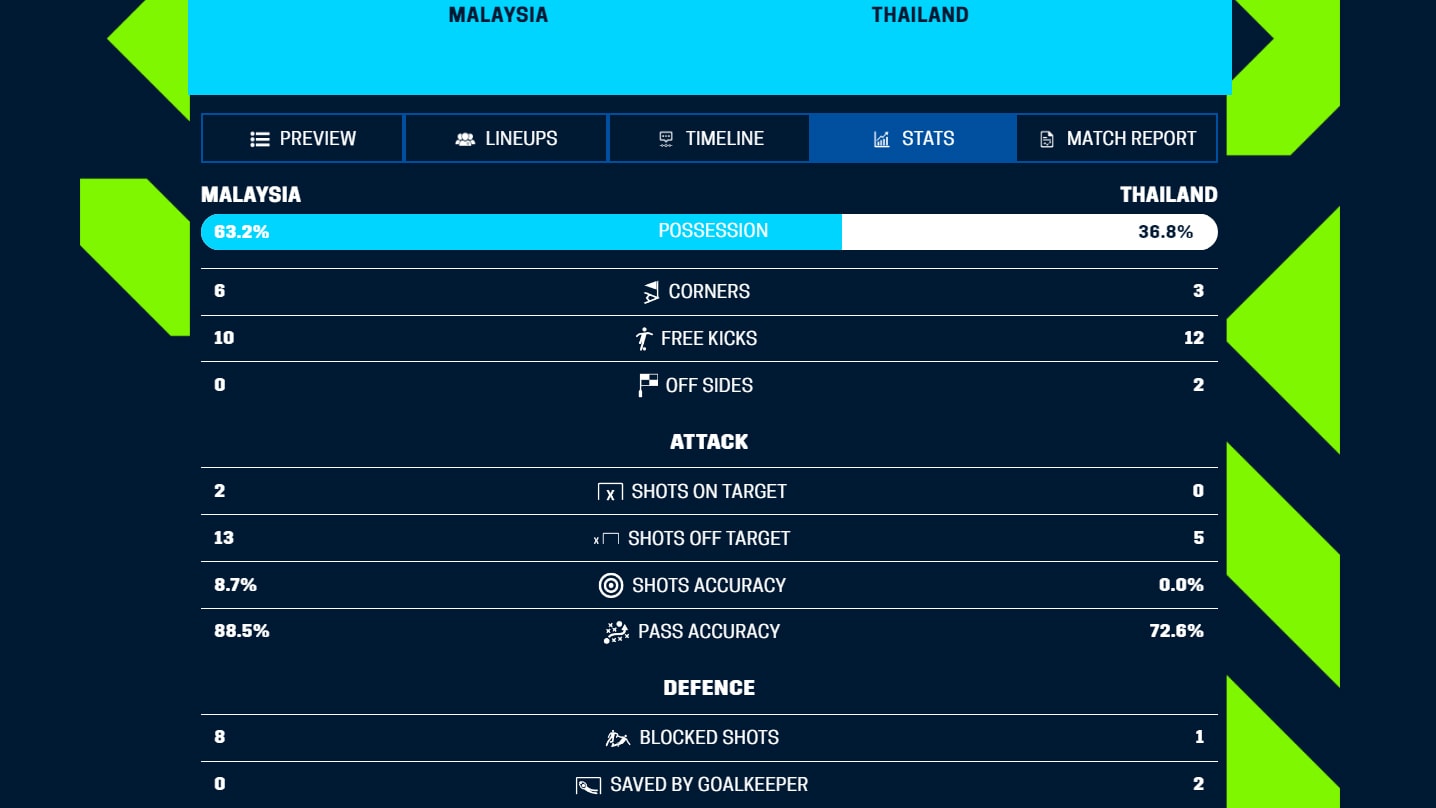This screenshot has width=1436, height=808.
Task: Click the BLOCKED SHOTS label
Action: pos(709,738)
